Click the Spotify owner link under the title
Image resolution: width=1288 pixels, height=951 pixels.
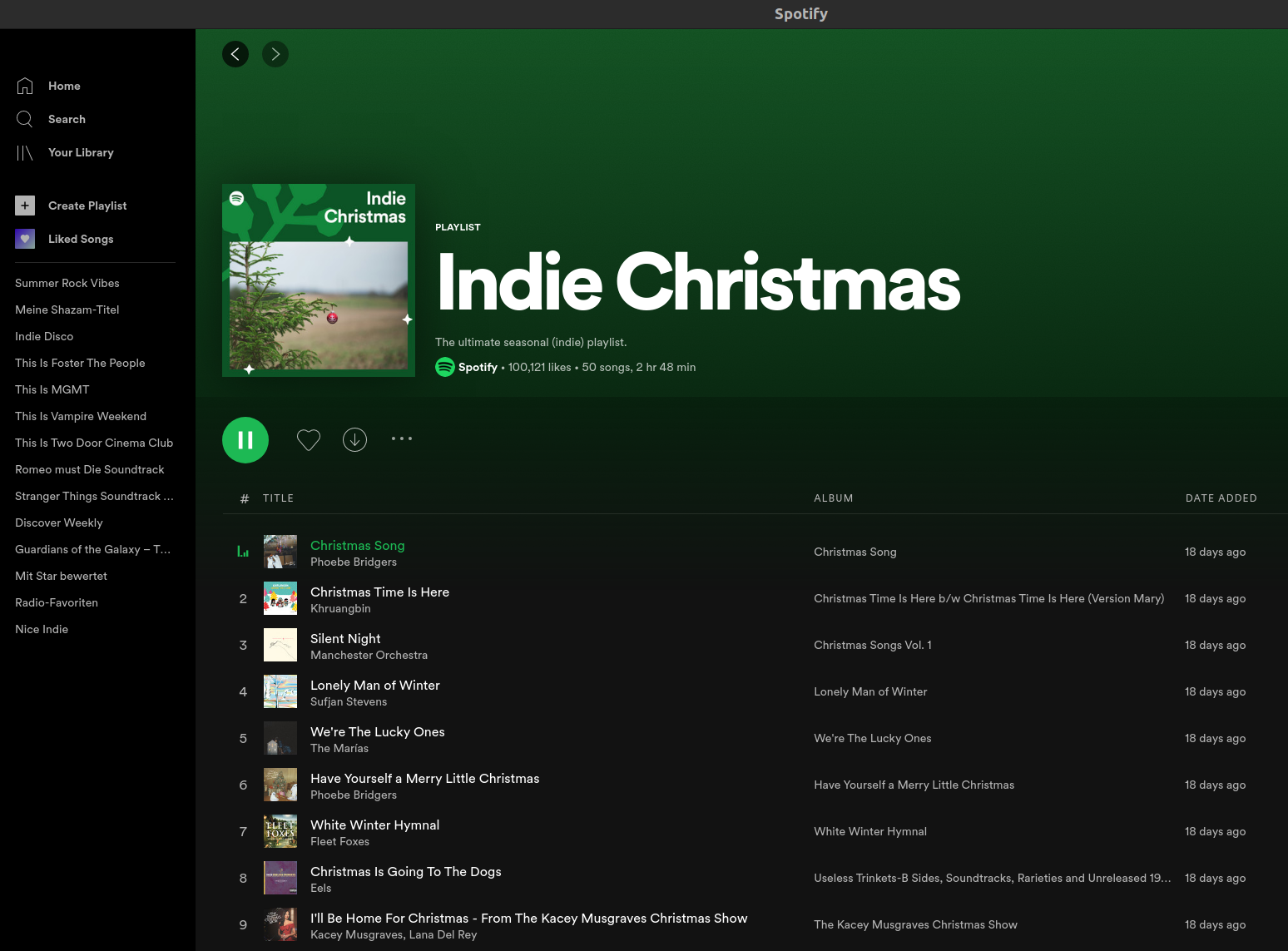pos(478,367)
